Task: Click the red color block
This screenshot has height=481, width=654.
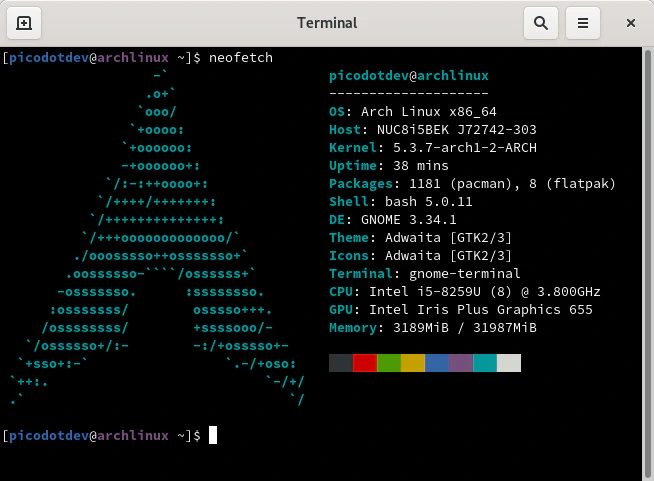Action: (x=365, y=363)
